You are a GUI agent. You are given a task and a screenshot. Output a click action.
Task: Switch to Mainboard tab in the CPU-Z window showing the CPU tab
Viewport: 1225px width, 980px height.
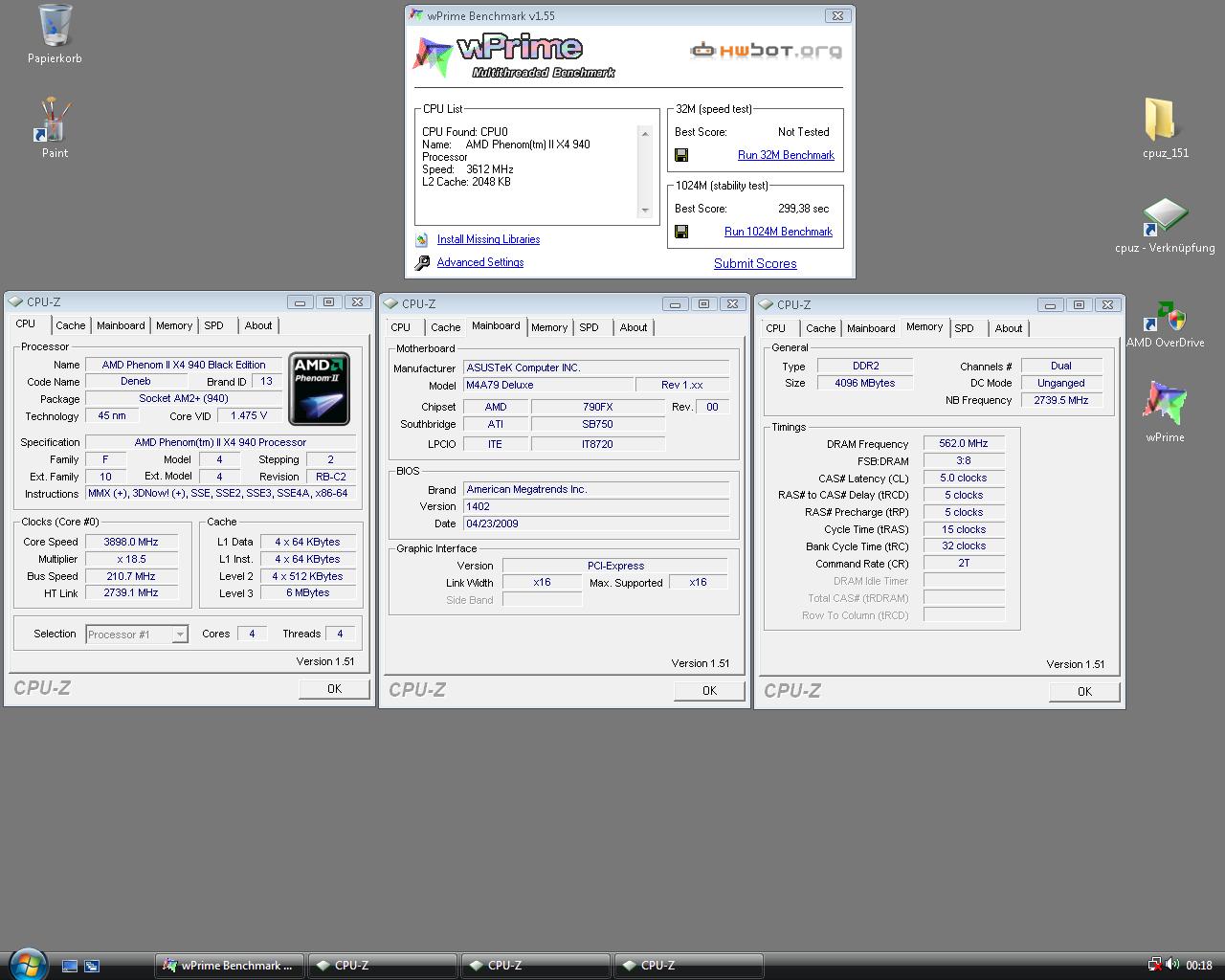pos(121,325)
